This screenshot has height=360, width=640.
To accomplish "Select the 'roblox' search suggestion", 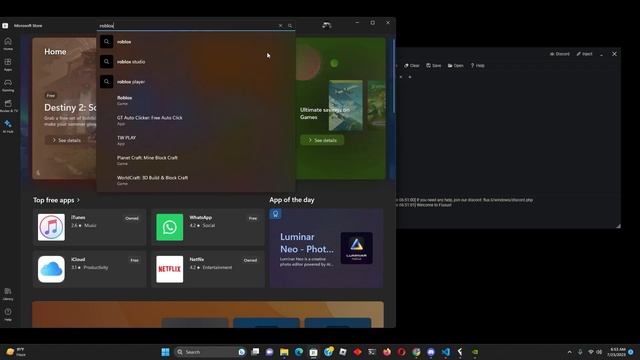I will click(x=196, y=42).
